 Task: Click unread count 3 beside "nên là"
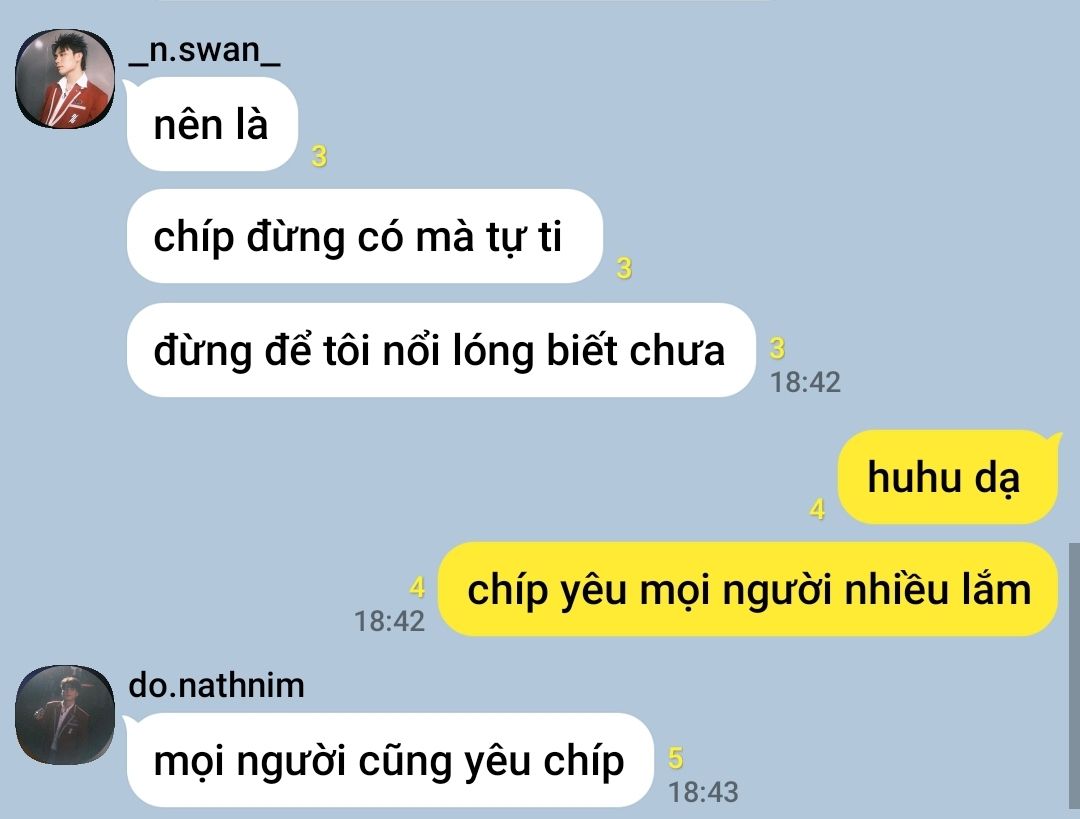pos(319,156)
